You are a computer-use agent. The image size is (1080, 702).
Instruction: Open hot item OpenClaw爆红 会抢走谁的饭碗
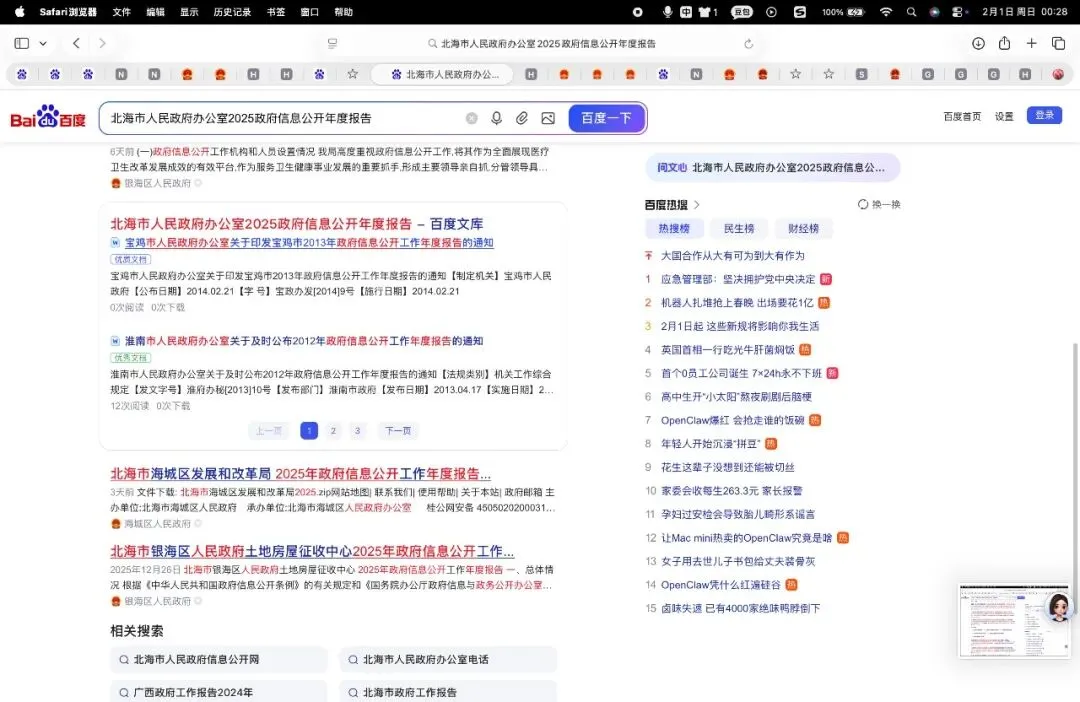tap(733, 420)
